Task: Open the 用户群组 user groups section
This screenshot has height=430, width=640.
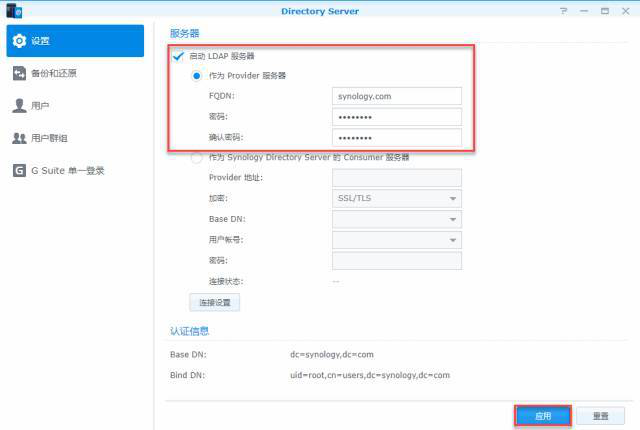Action: 75,138
